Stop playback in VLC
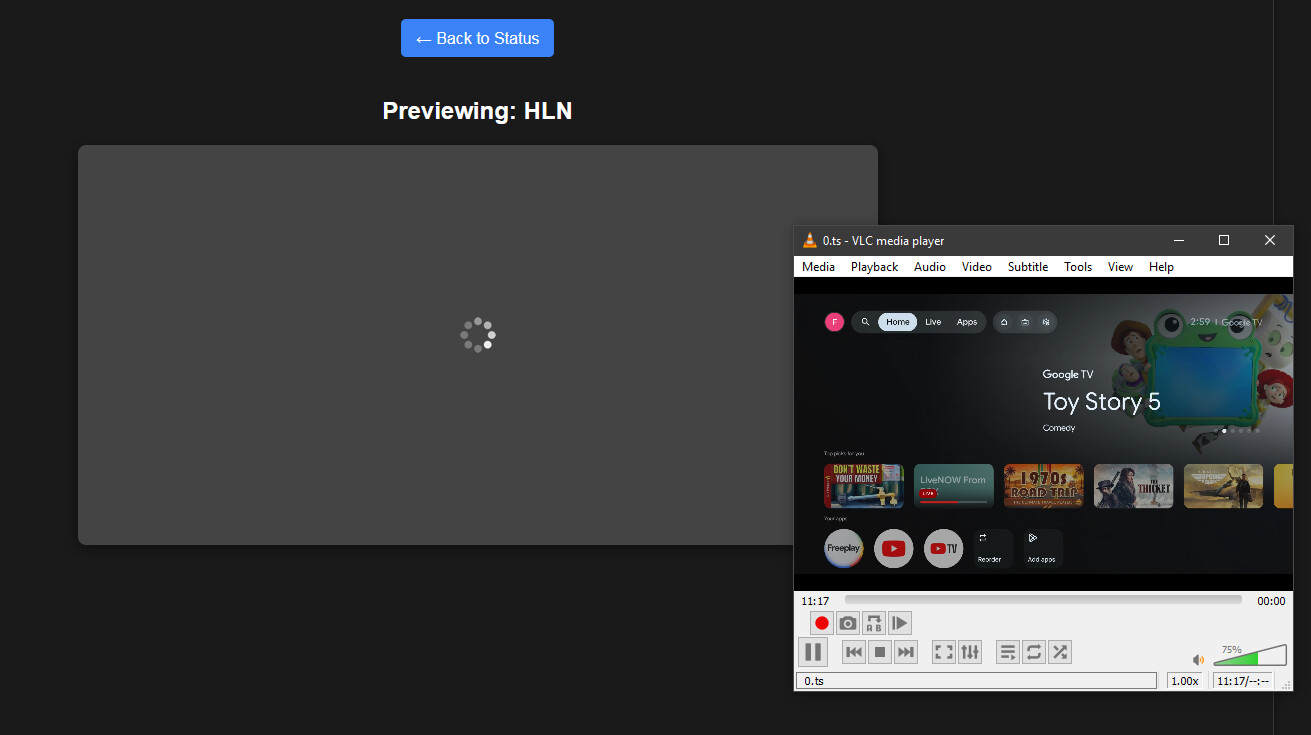Viewport: 1311px width, 735px height. (880, 652)
